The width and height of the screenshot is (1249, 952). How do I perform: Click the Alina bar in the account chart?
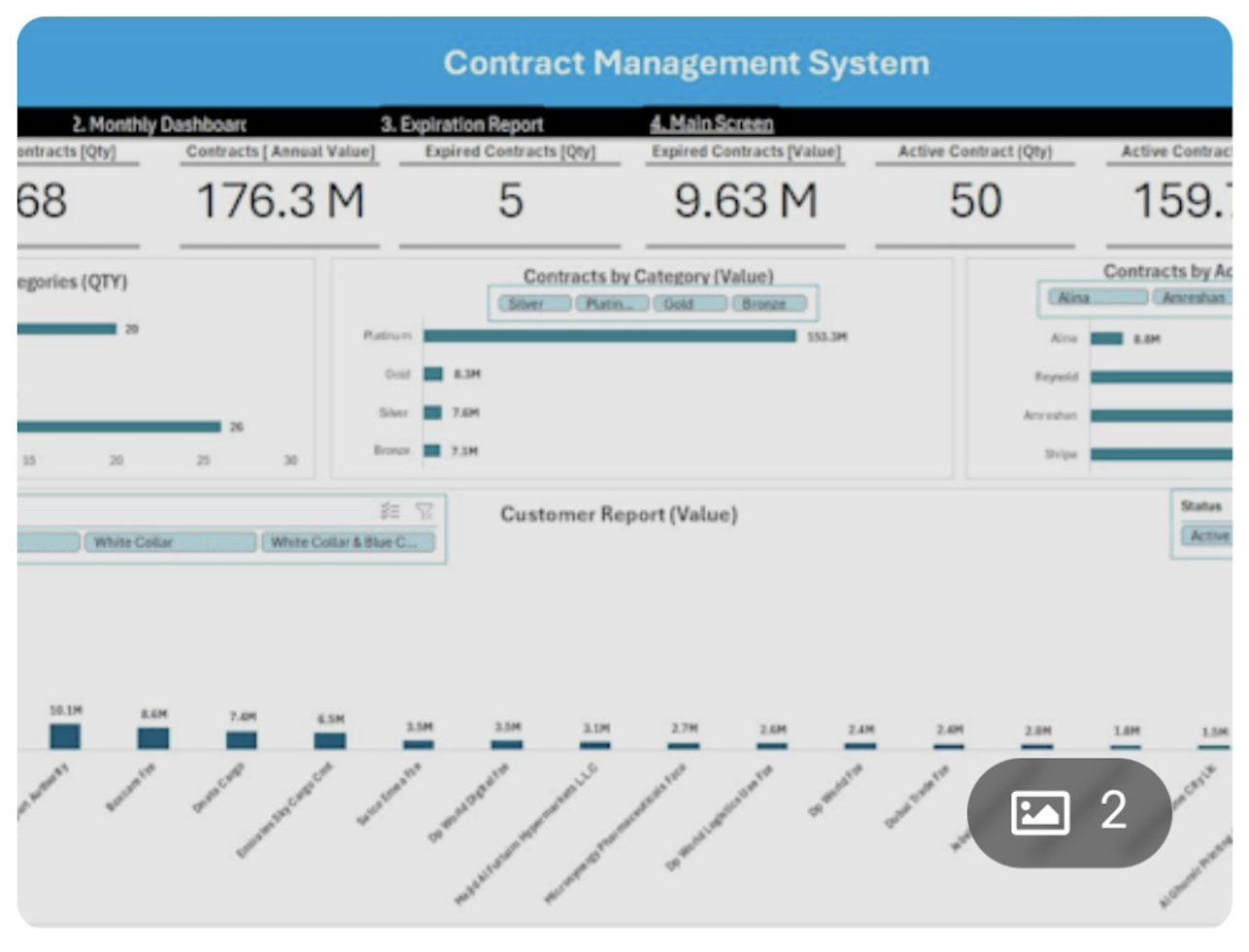coord(1107,339)
